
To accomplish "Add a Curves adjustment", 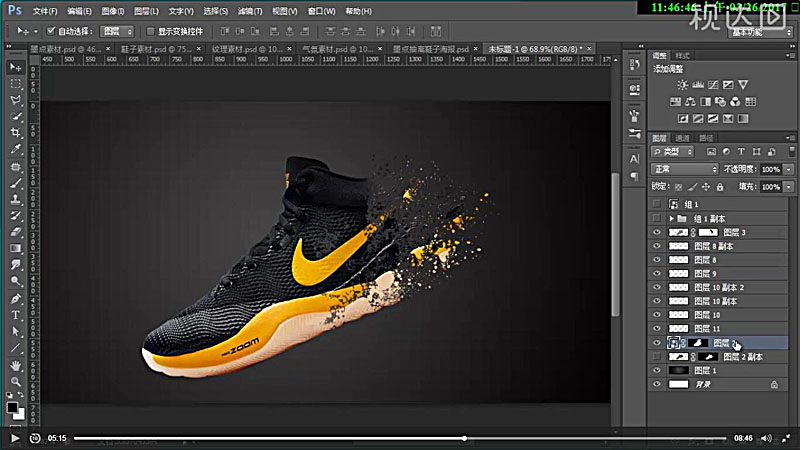I will pos(713,85).
